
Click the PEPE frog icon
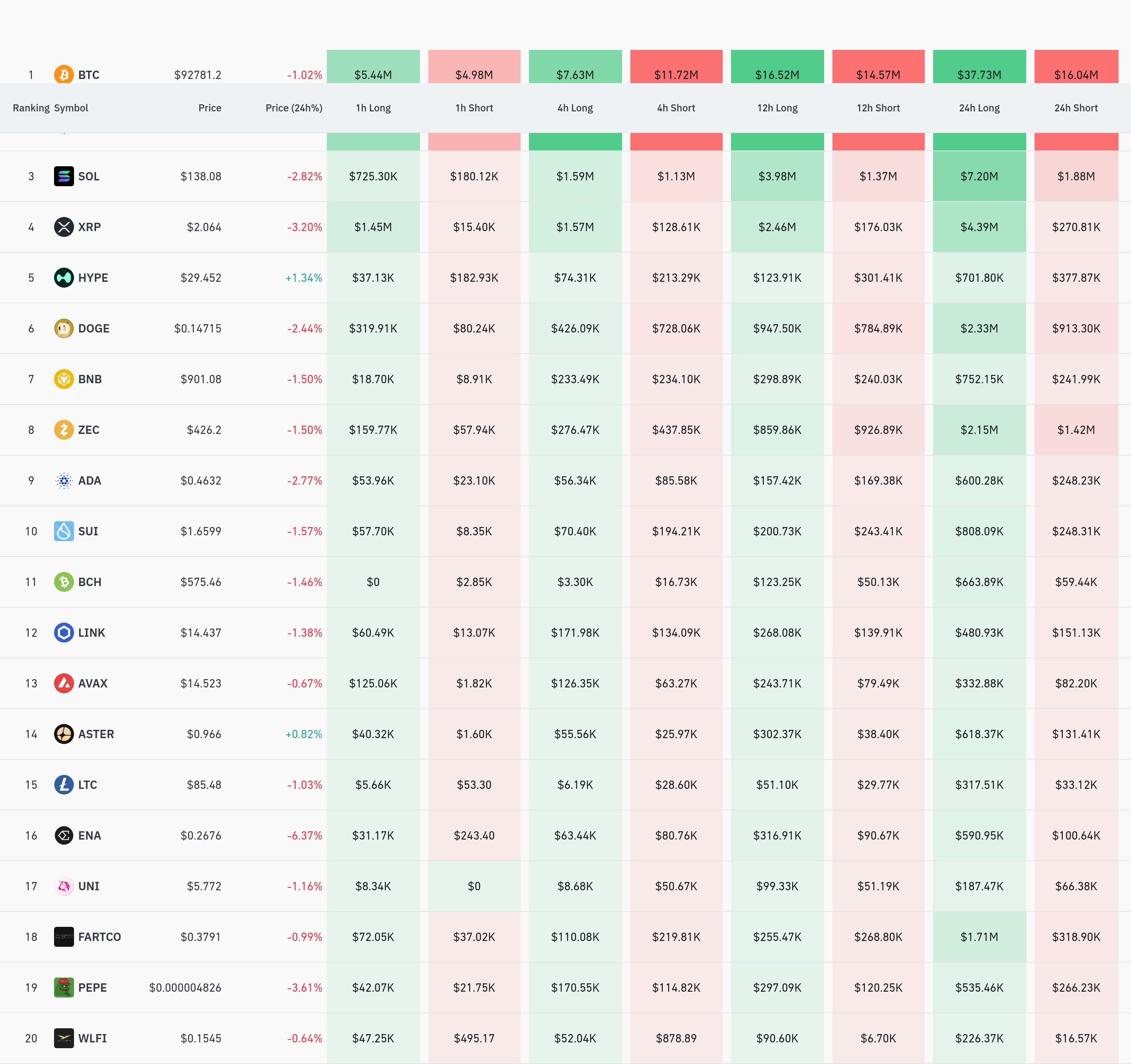pos(64,987)
